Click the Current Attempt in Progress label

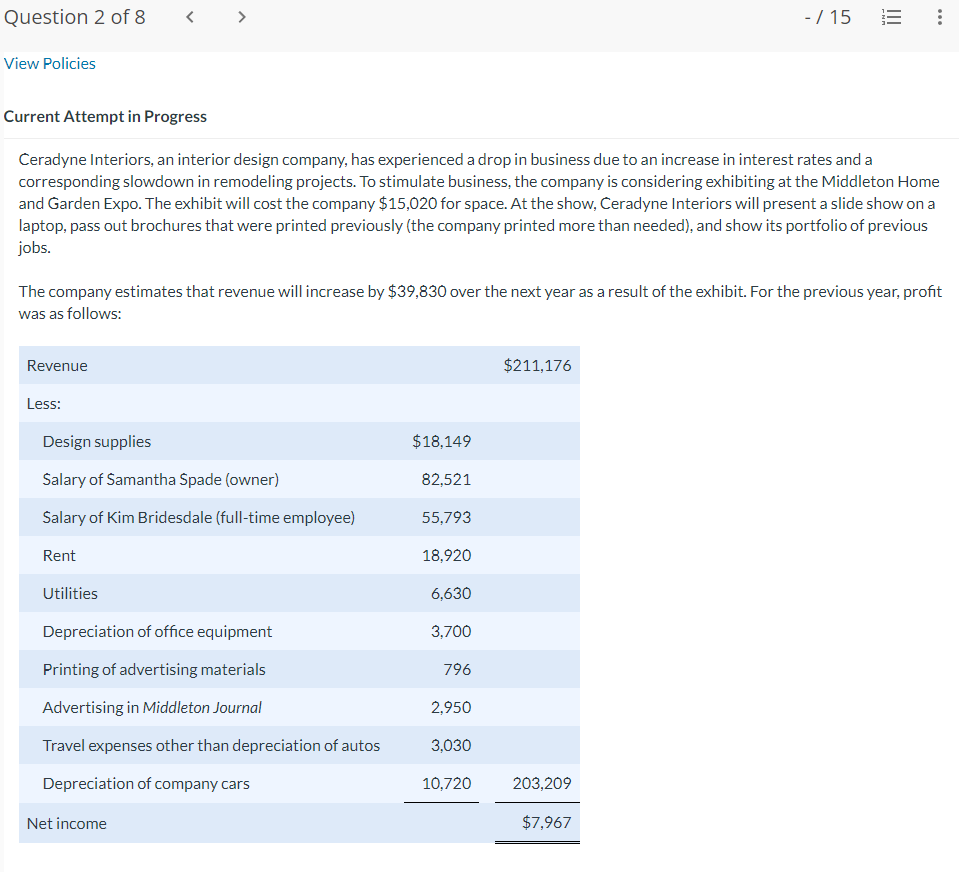[x=105, y=116]
